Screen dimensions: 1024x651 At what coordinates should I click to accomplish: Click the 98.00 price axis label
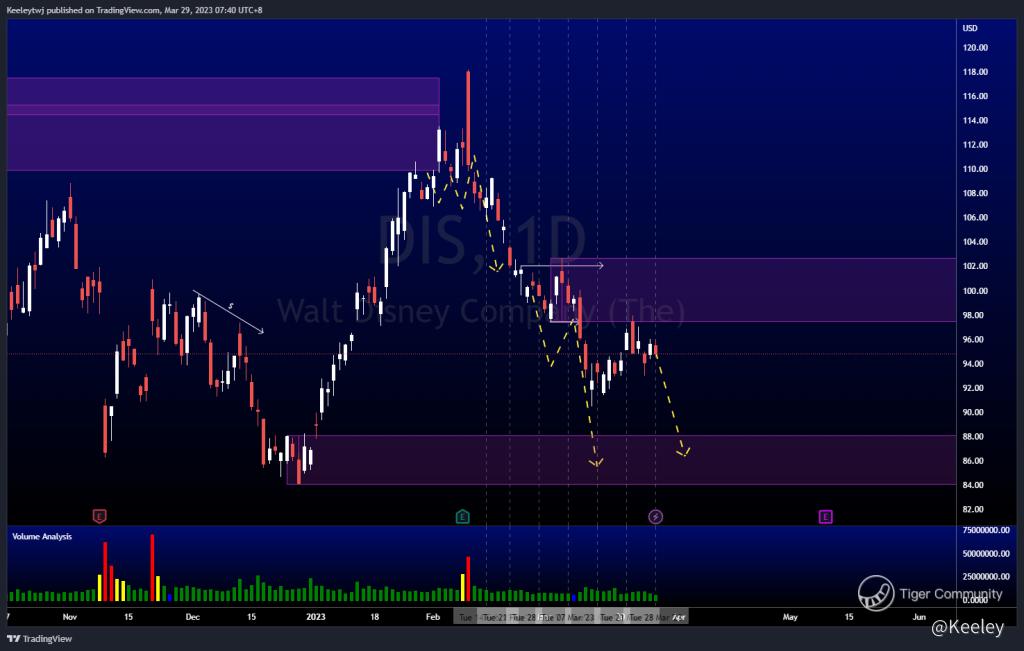[x=973, y=315]
